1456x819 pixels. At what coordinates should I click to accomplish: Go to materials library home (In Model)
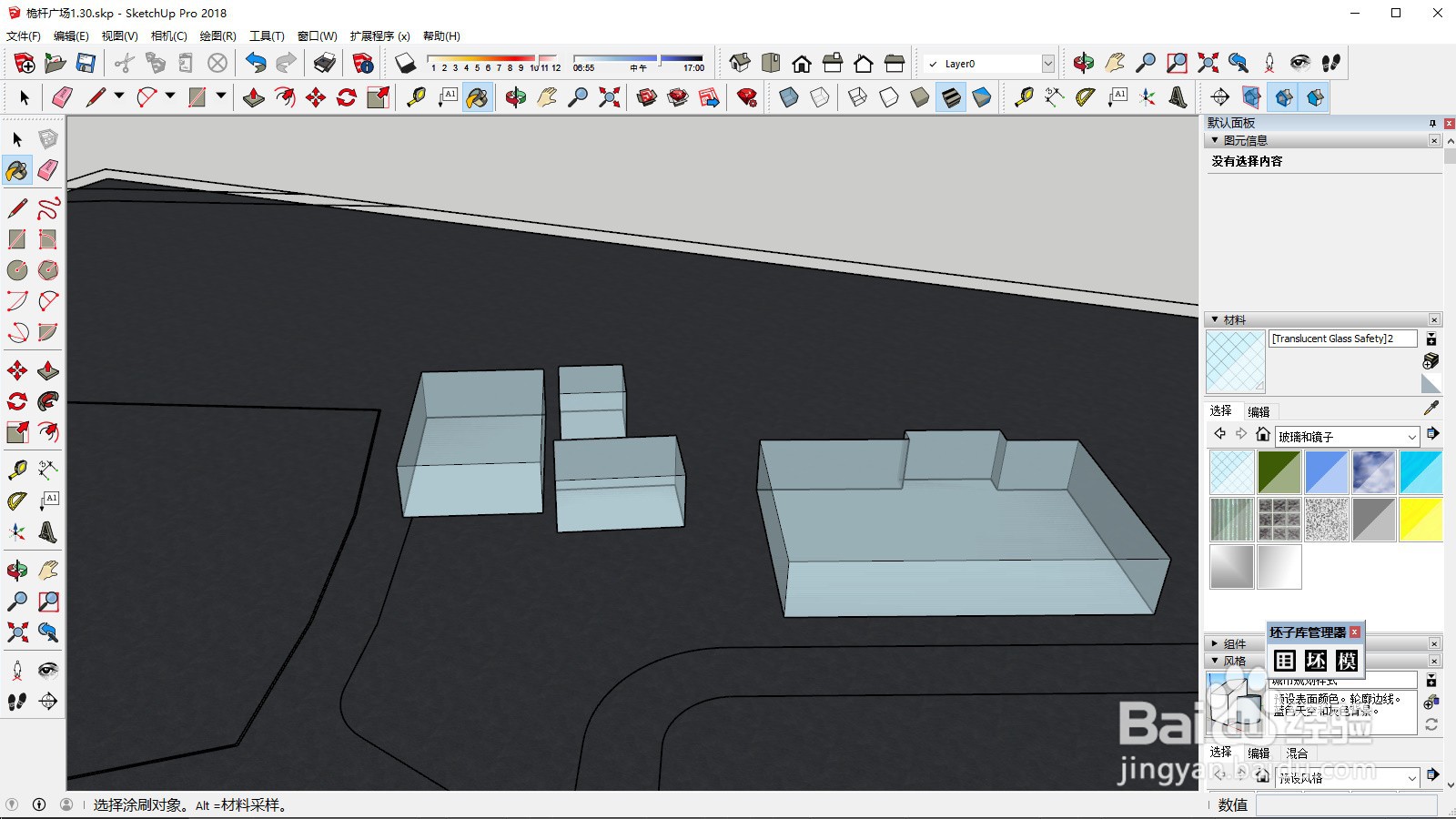tap(1262, 434)
